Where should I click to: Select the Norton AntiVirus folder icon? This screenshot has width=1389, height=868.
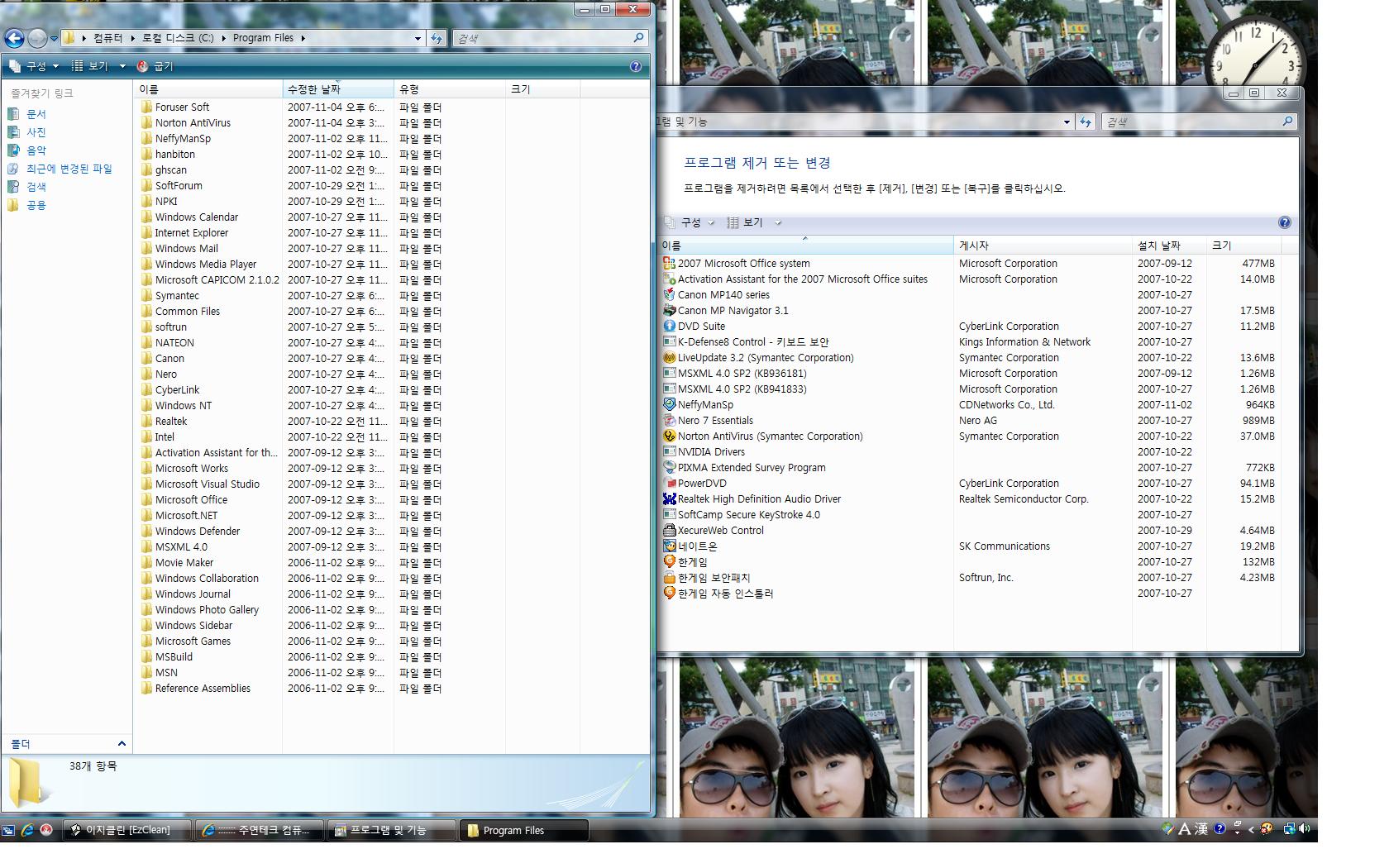click(x=146, y=122)
